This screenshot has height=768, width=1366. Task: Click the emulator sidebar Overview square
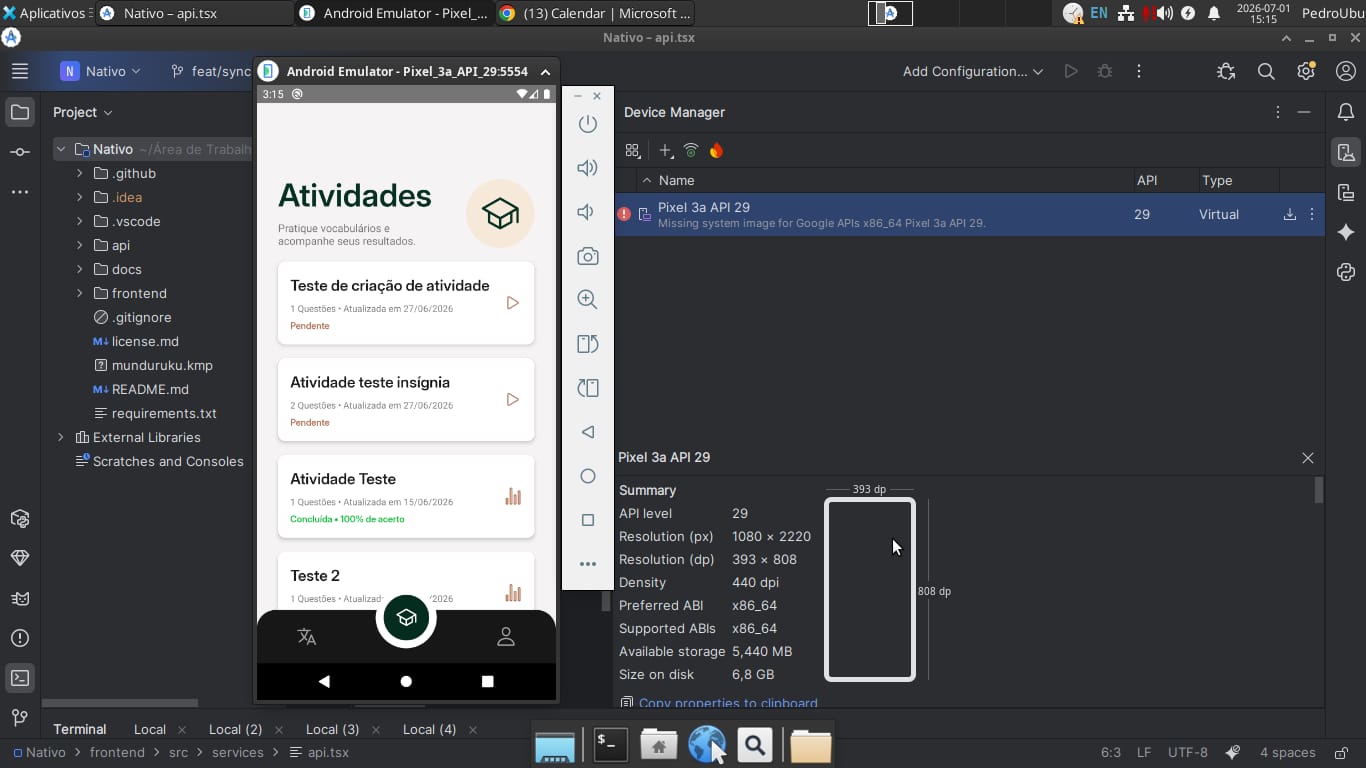(x=588, y=520)
